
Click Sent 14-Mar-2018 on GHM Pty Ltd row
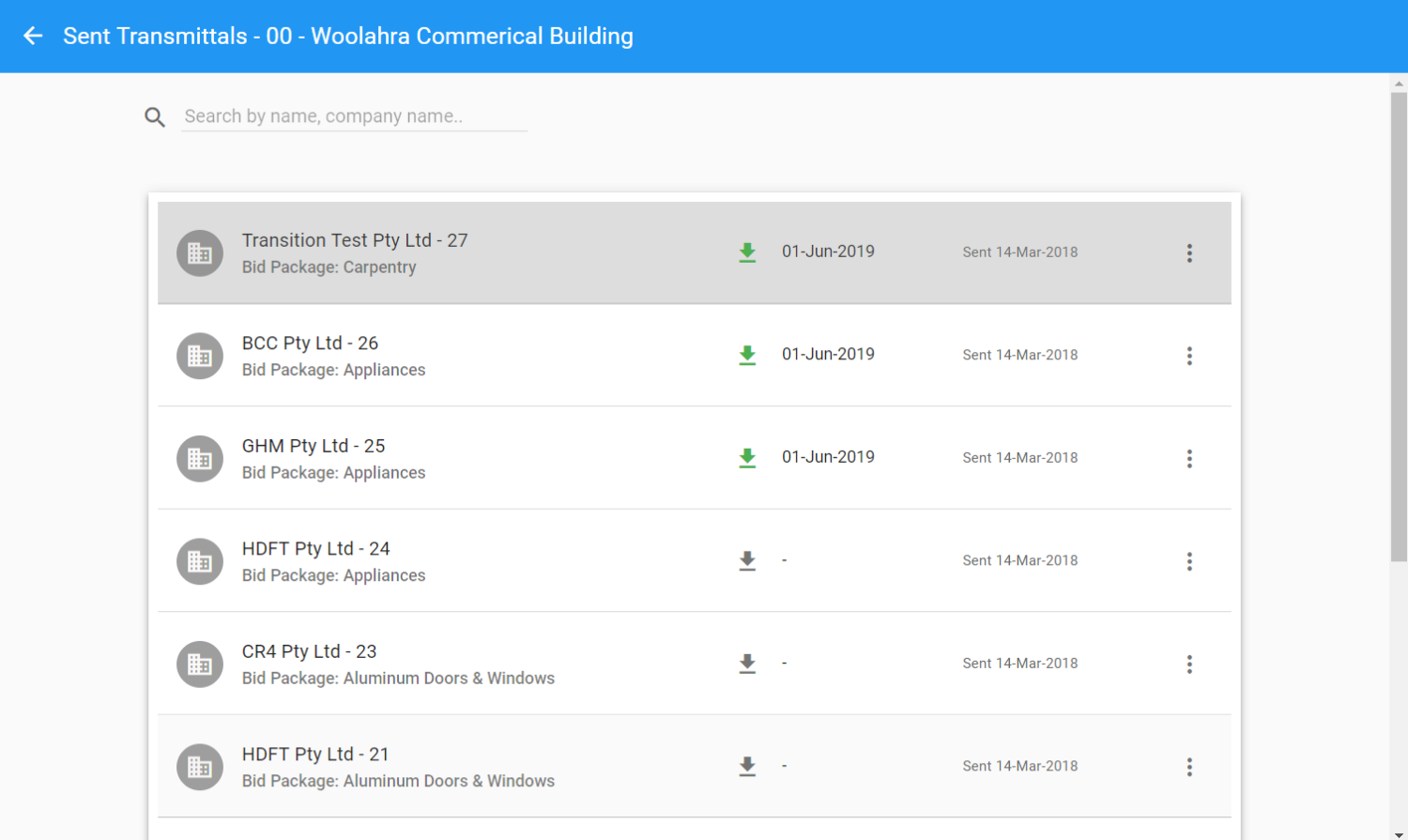click(x=1019, y=458)
